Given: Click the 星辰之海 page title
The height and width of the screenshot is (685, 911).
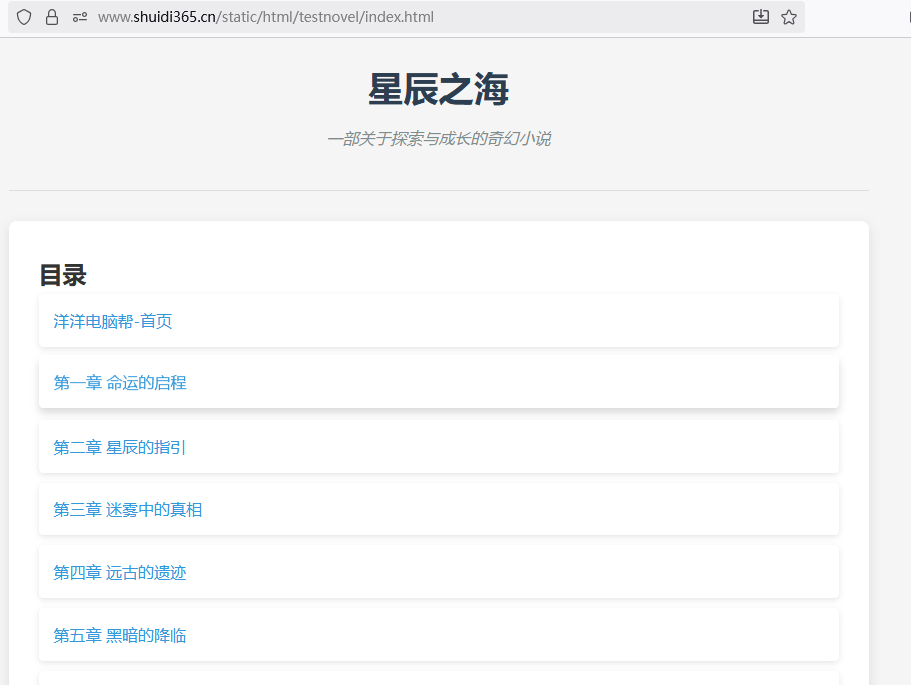Looking at the screenshot, I should 438,91.
